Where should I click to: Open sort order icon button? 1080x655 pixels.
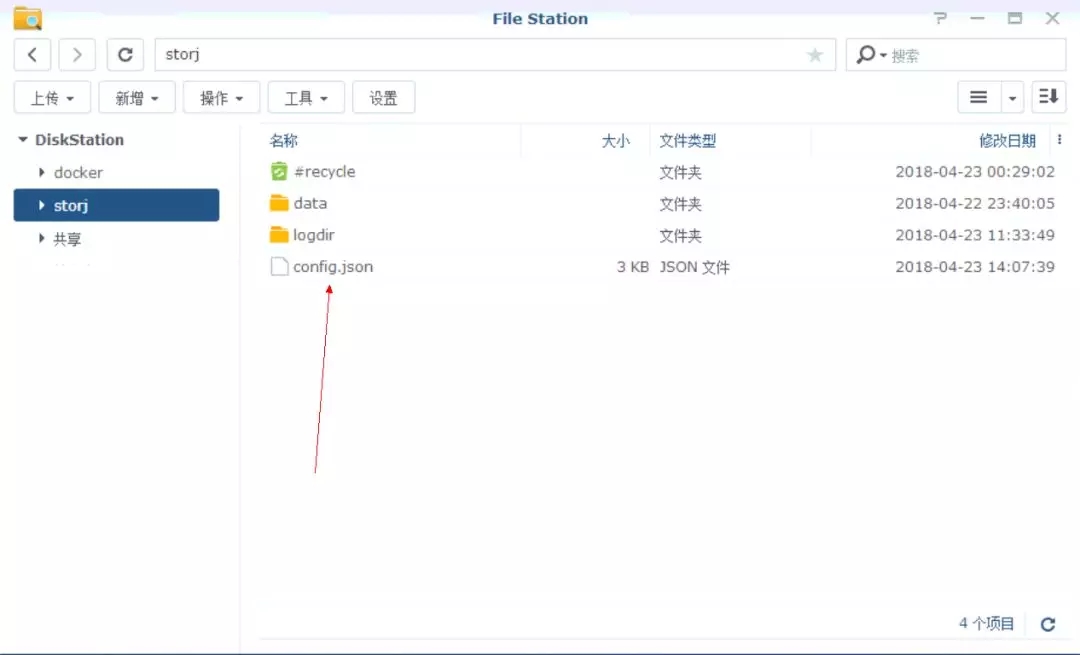[x=1048, y=97]
